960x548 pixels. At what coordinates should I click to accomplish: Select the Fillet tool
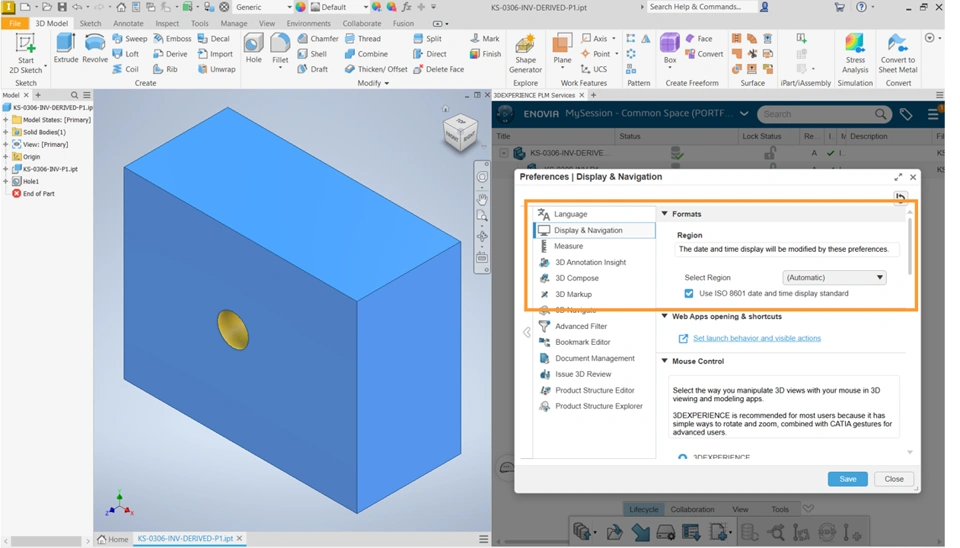click(280, 49)
